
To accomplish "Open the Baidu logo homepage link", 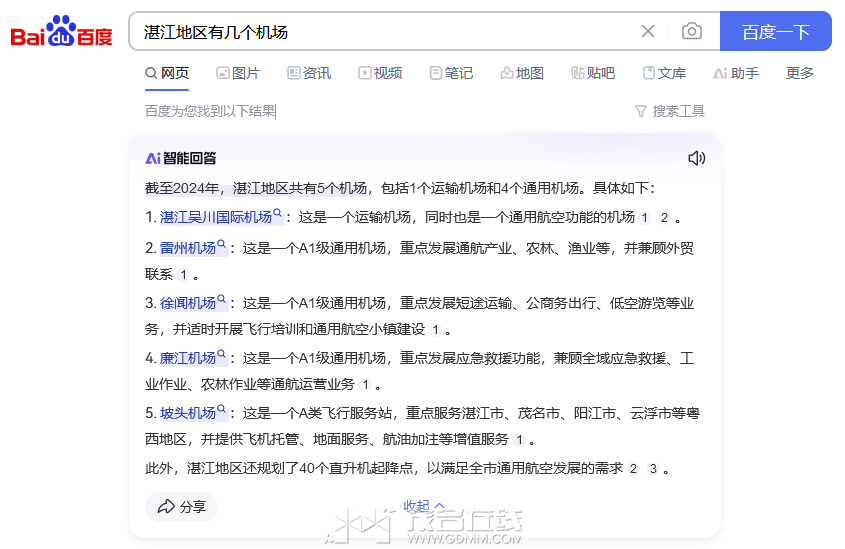I will pyautogui.click(x=61, y=31).
